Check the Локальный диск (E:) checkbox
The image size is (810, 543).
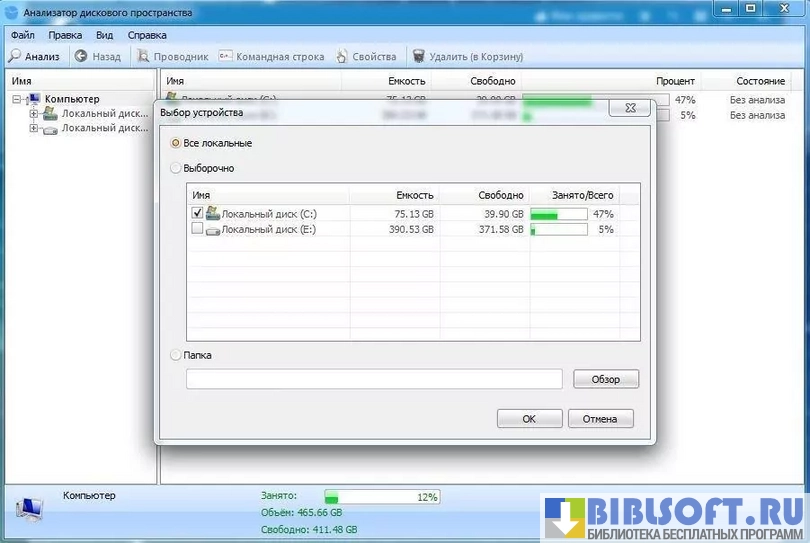click(197, 229)
